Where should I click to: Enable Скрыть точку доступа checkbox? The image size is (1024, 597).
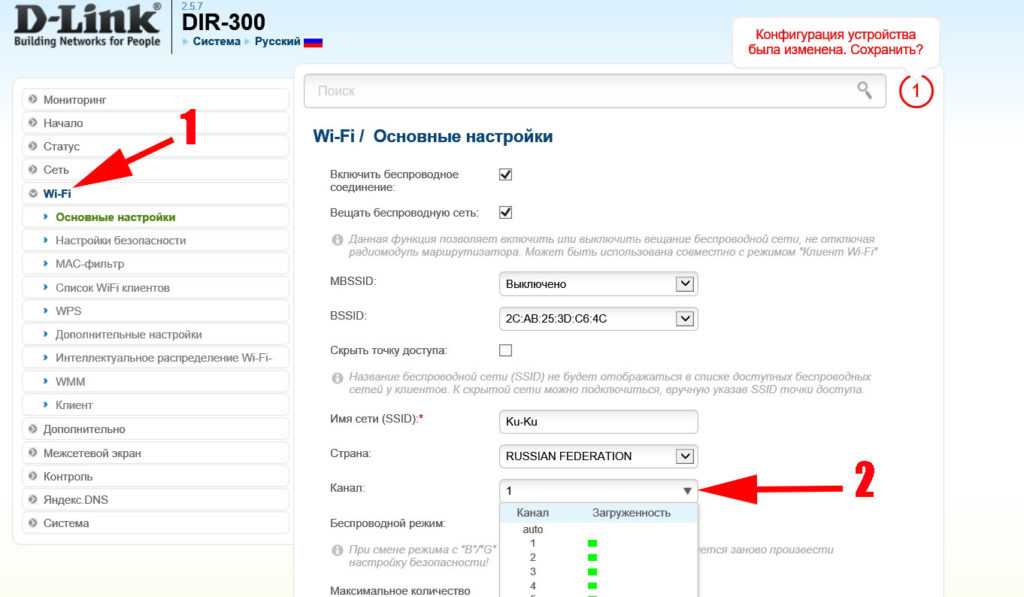click(505, 350)
